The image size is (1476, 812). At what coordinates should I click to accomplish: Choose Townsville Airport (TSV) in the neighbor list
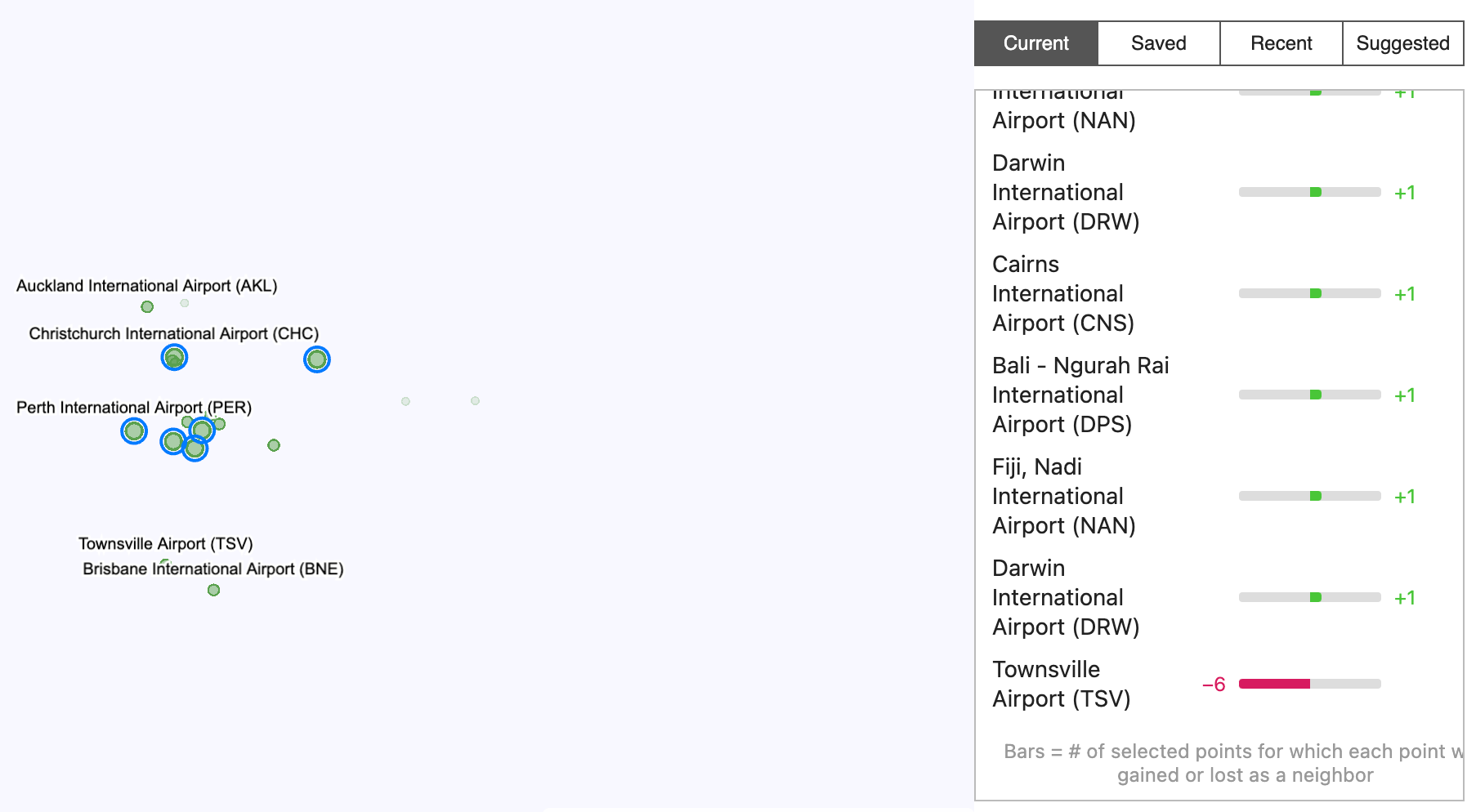1061,685
